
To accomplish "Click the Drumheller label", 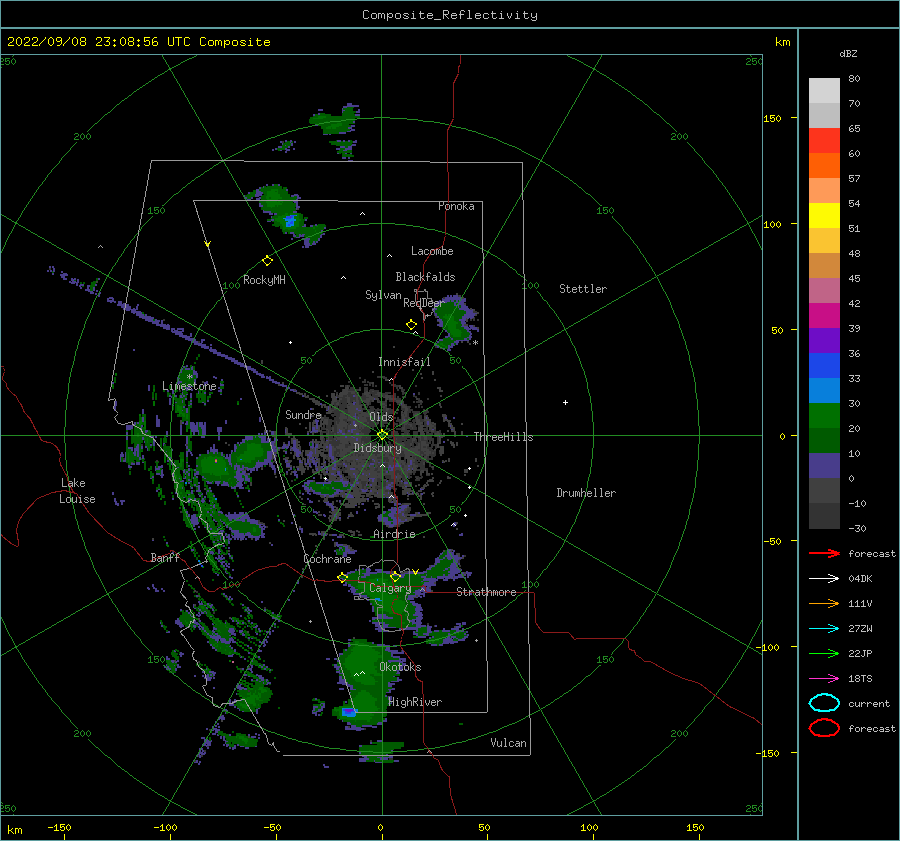I will [586, 493].
